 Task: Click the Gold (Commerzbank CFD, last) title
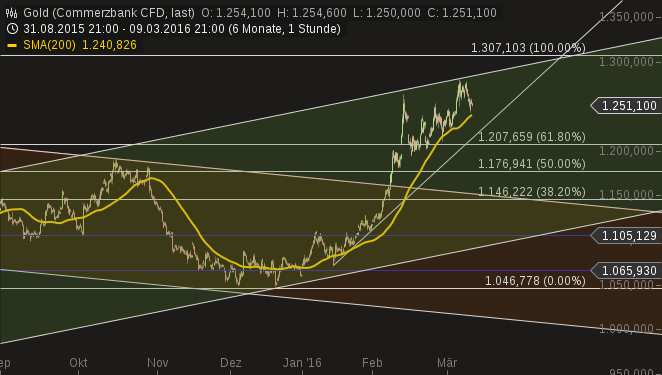pyautogui.click(x=109, y=13)
